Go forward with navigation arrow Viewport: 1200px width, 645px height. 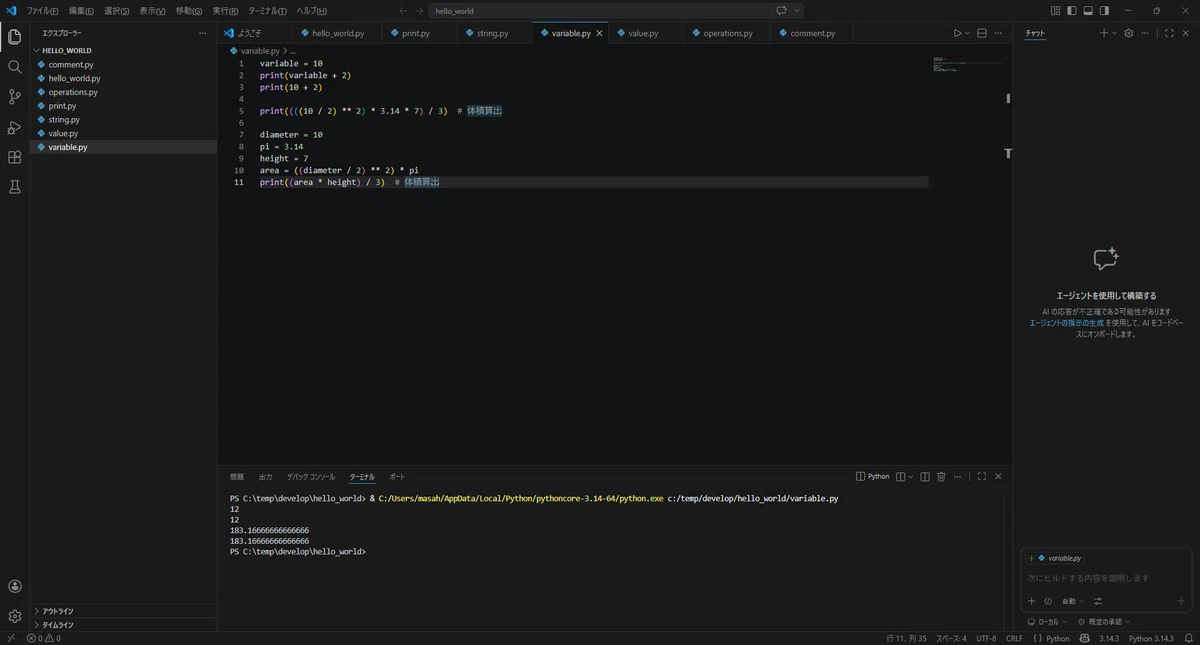coord(419,11)
